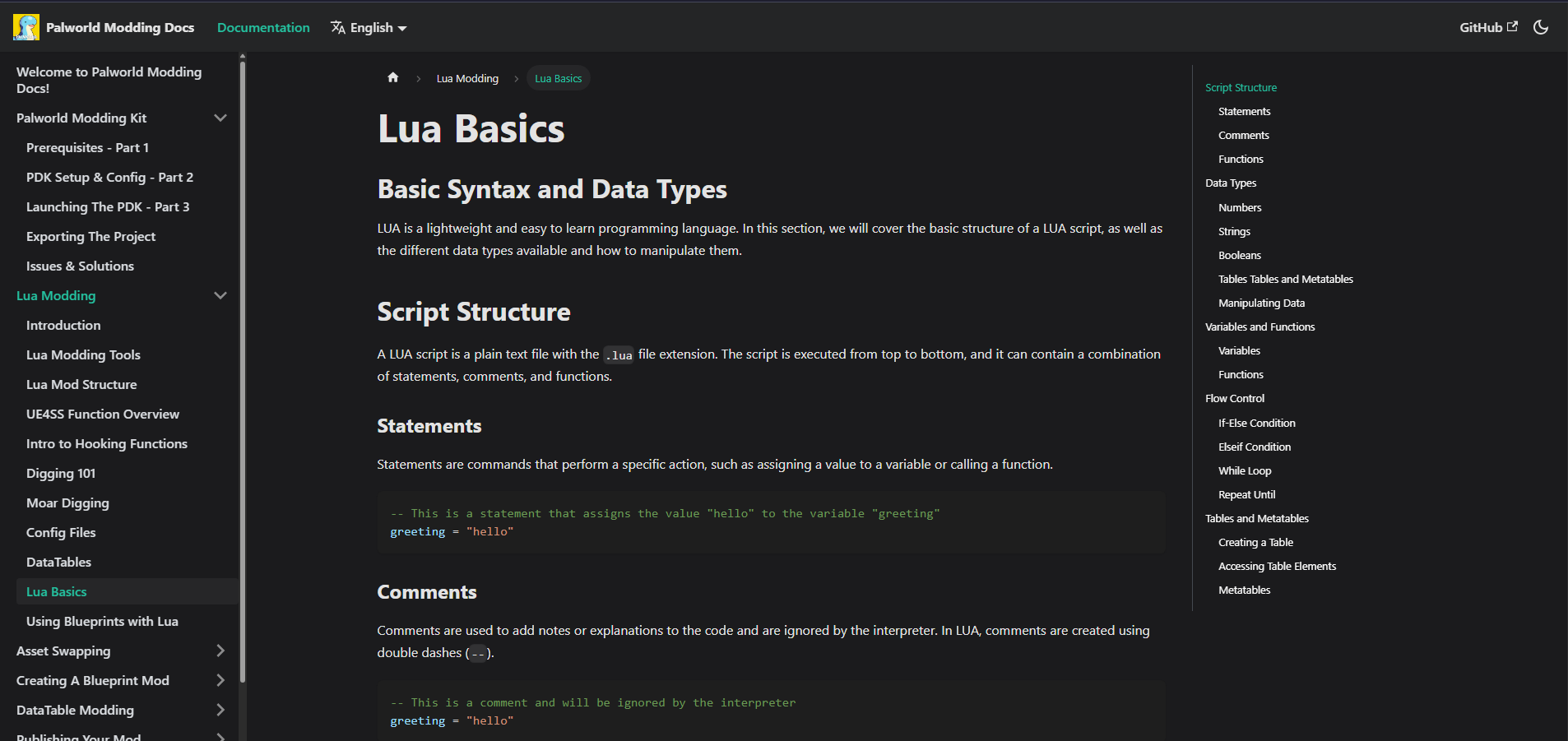Open Launching The PDK - Part 3

108,206
